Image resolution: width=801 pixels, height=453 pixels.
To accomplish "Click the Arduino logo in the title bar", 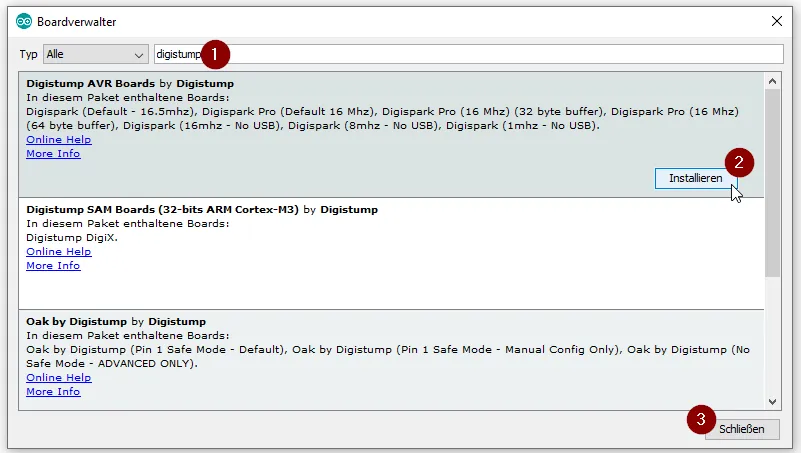I will (23, 20).
